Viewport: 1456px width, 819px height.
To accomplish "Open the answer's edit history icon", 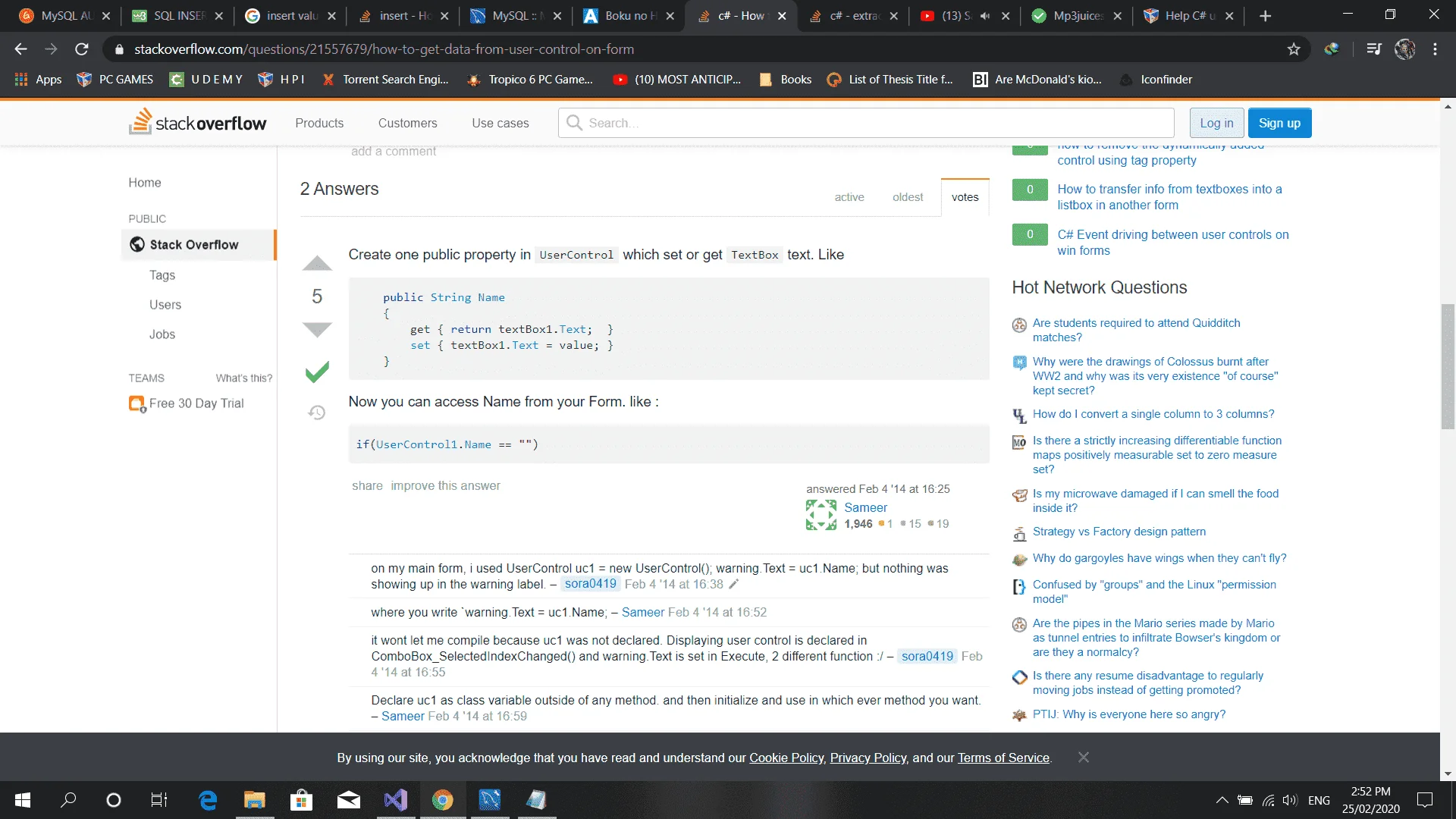I will coord(317,413).
